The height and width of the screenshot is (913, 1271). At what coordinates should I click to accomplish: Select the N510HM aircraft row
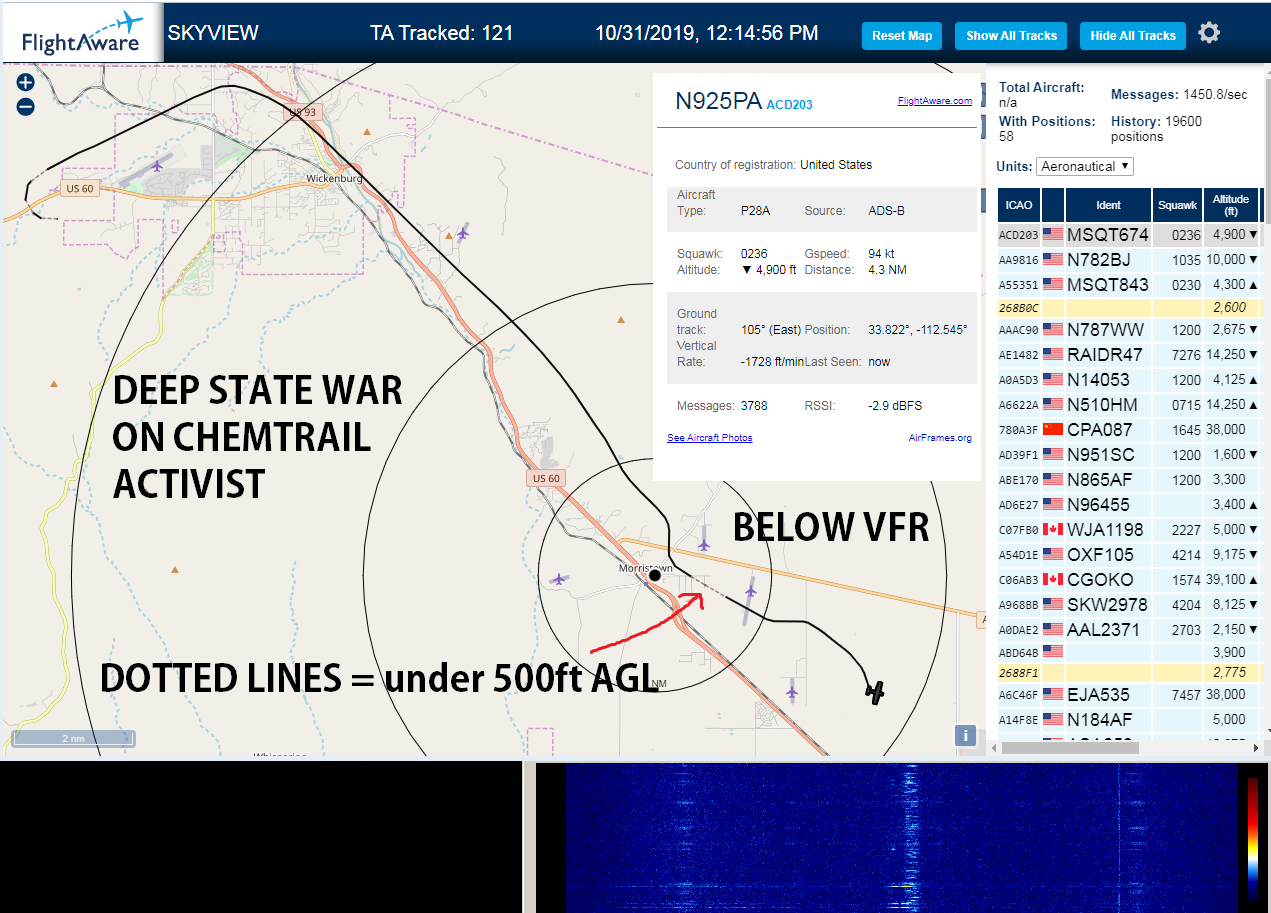click(1129, 404)
